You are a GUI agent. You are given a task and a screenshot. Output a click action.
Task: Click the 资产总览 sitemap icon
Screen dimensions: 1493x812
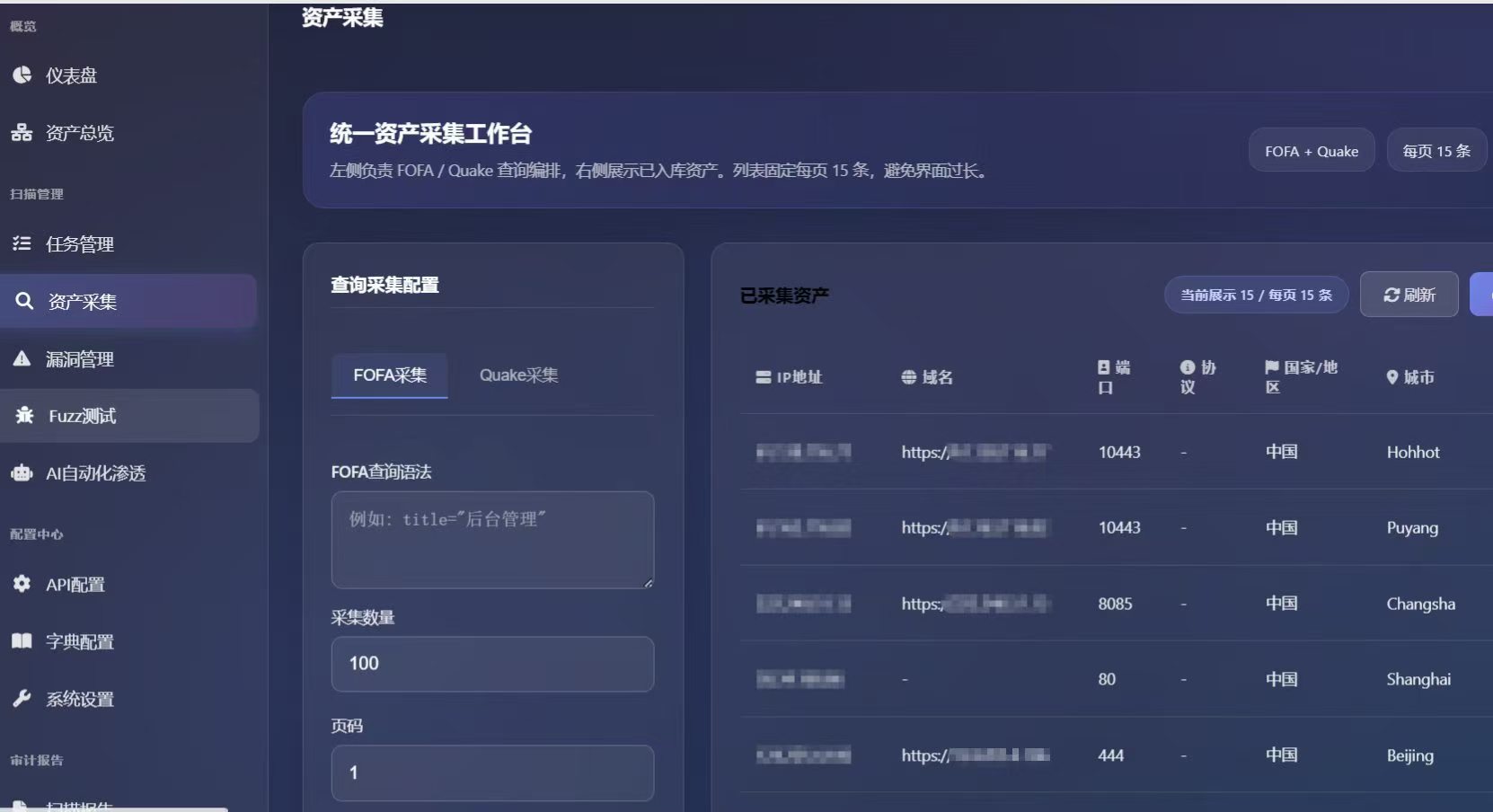[x=22, y=133]
